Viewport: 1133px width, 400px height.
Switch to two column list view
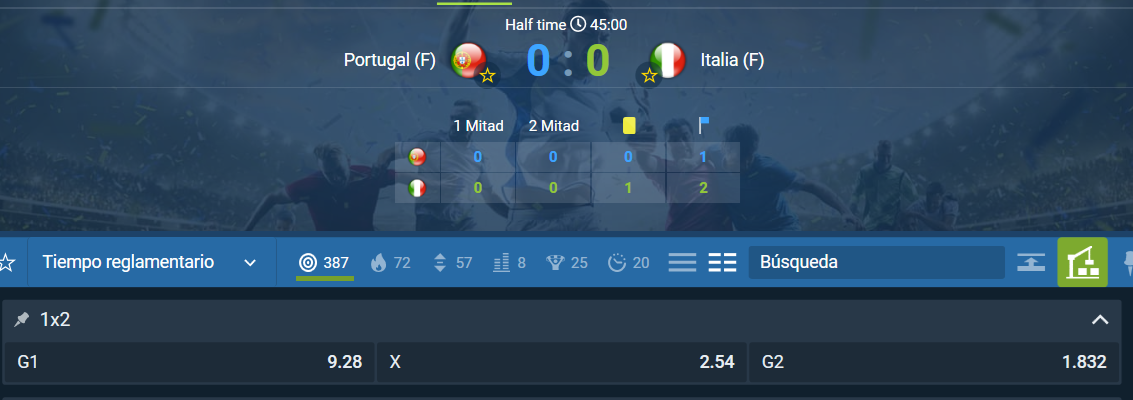[722, 262]
